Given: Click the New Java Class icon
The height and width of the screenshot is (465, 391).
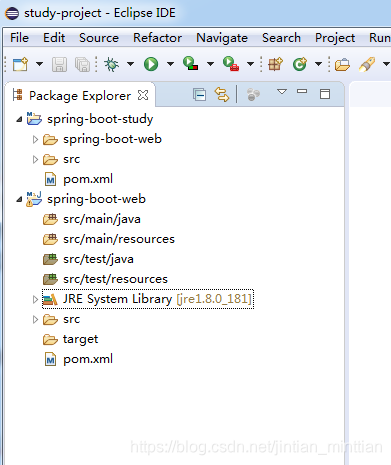Looking at the screenshot, I should coord(300,64).
